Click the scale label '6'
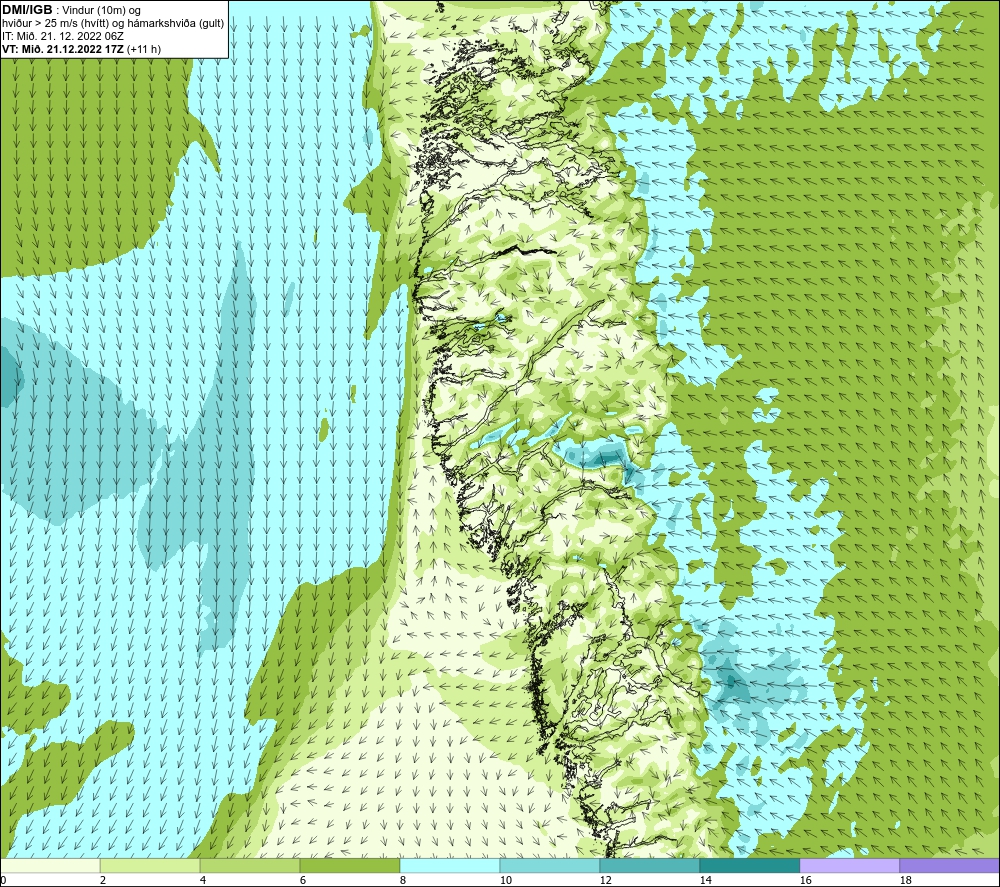This screenshot has height=887, width=1000. coord(303,880)
